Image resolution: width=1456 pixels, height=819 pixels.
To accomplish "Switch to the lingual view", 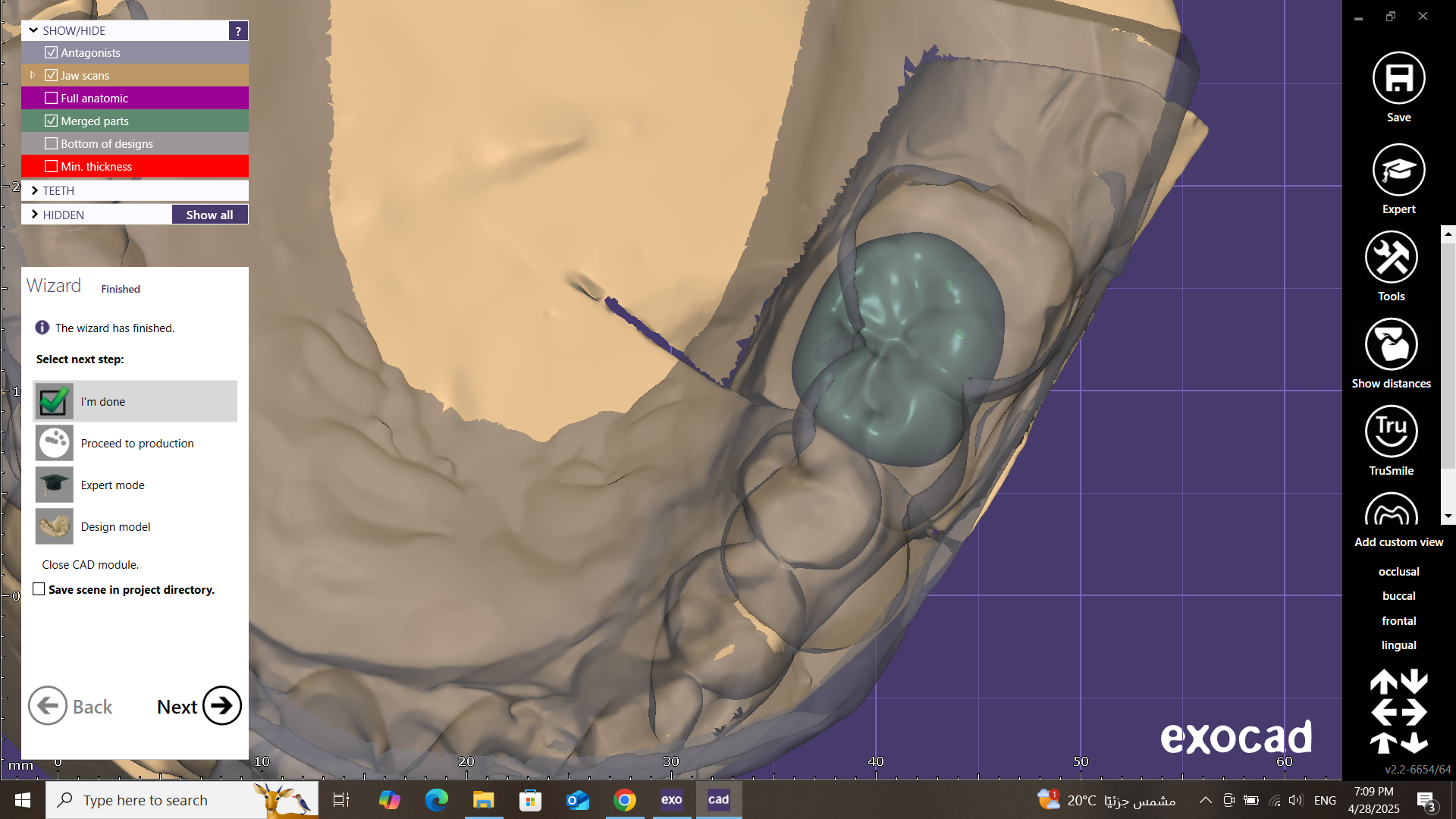I will [1398, 645].
